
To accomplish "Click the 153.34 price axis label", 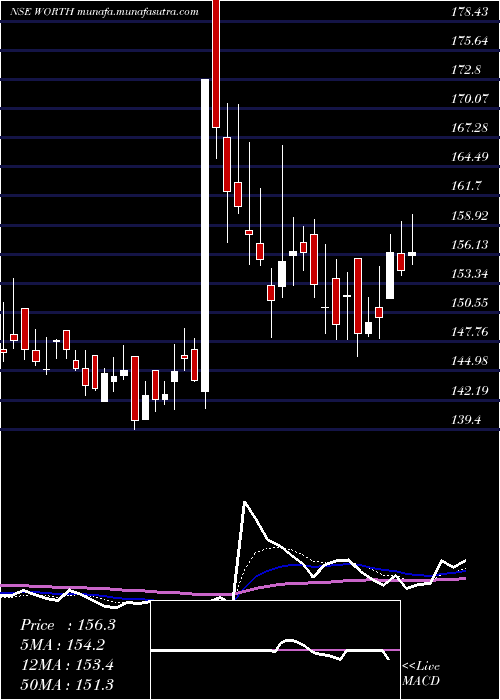I will (x=469, y=274).
